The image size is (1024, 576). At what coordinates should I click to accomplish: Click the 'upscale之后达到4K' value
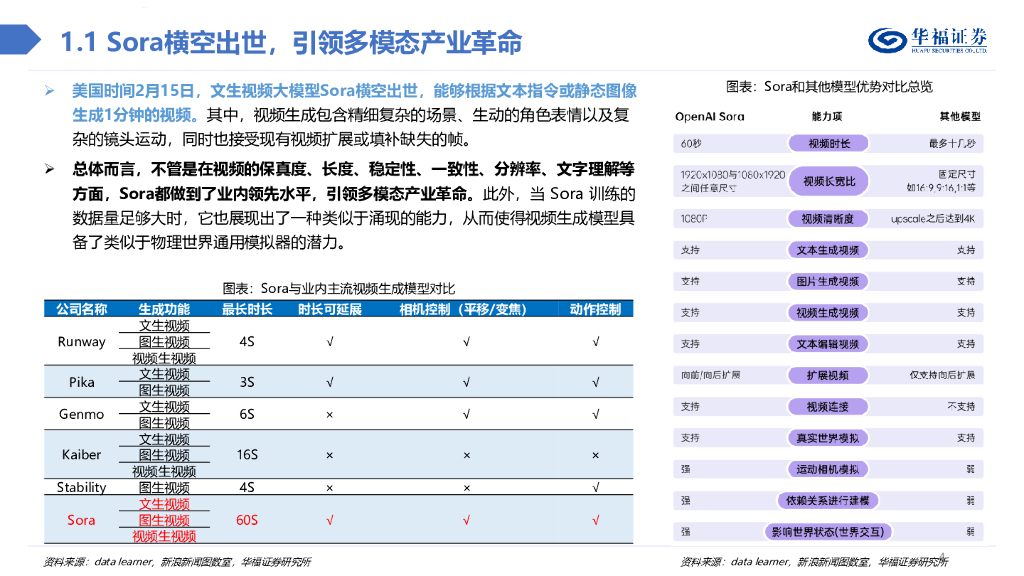[933, 219]
